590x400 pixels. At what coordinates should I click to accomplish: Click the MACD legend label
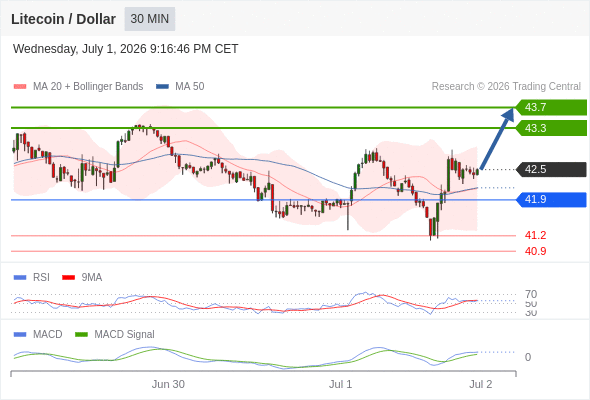(48, 335)
